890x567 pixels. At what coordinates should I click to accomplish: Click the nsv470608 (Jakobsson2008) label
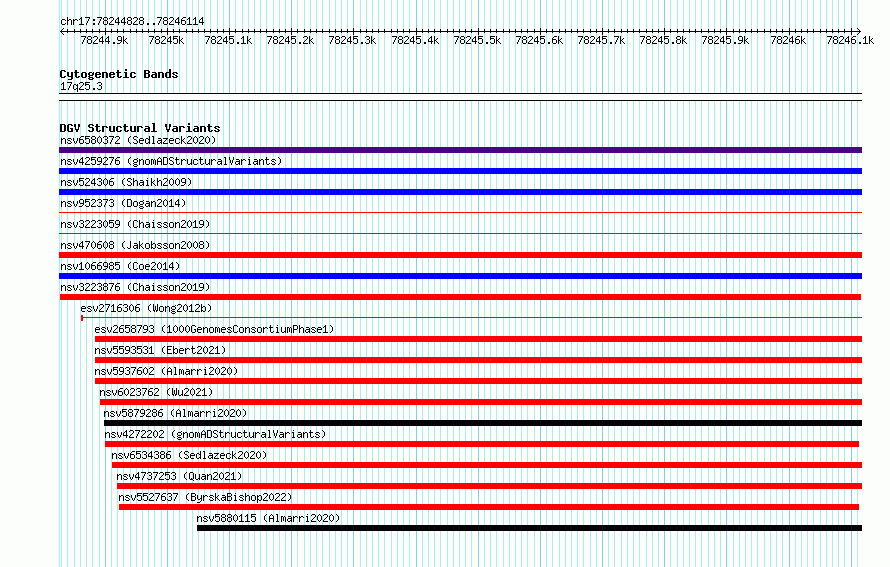coord(135,245)
